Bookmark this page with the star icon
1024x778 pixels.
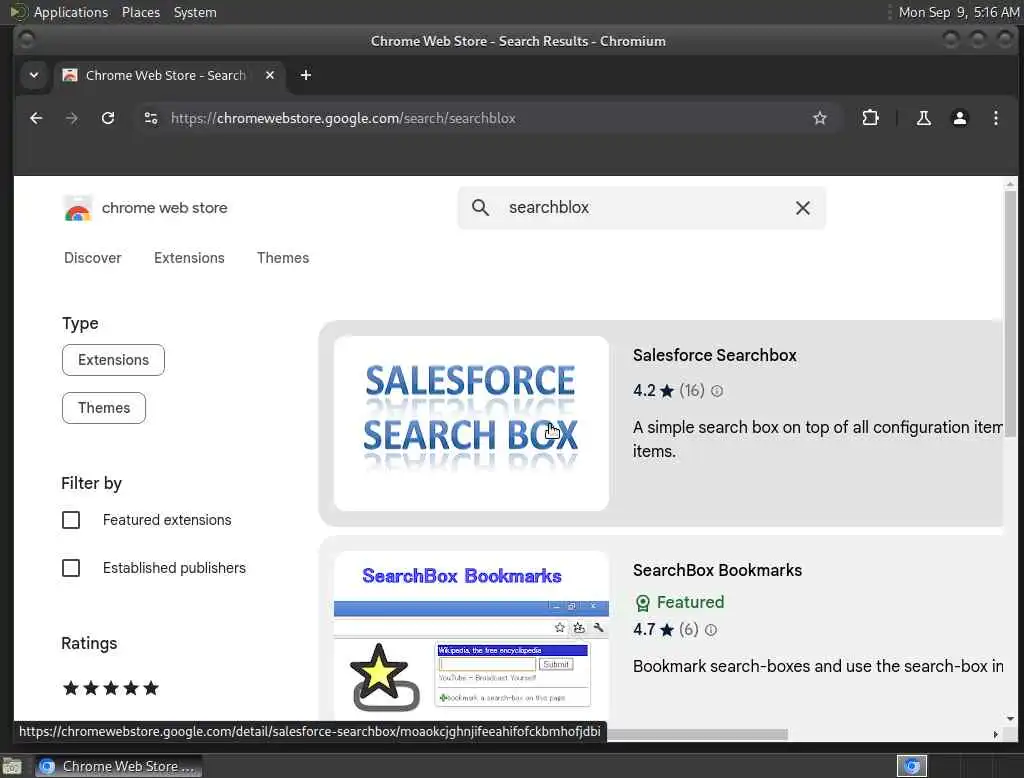click(x=820, y=118)
